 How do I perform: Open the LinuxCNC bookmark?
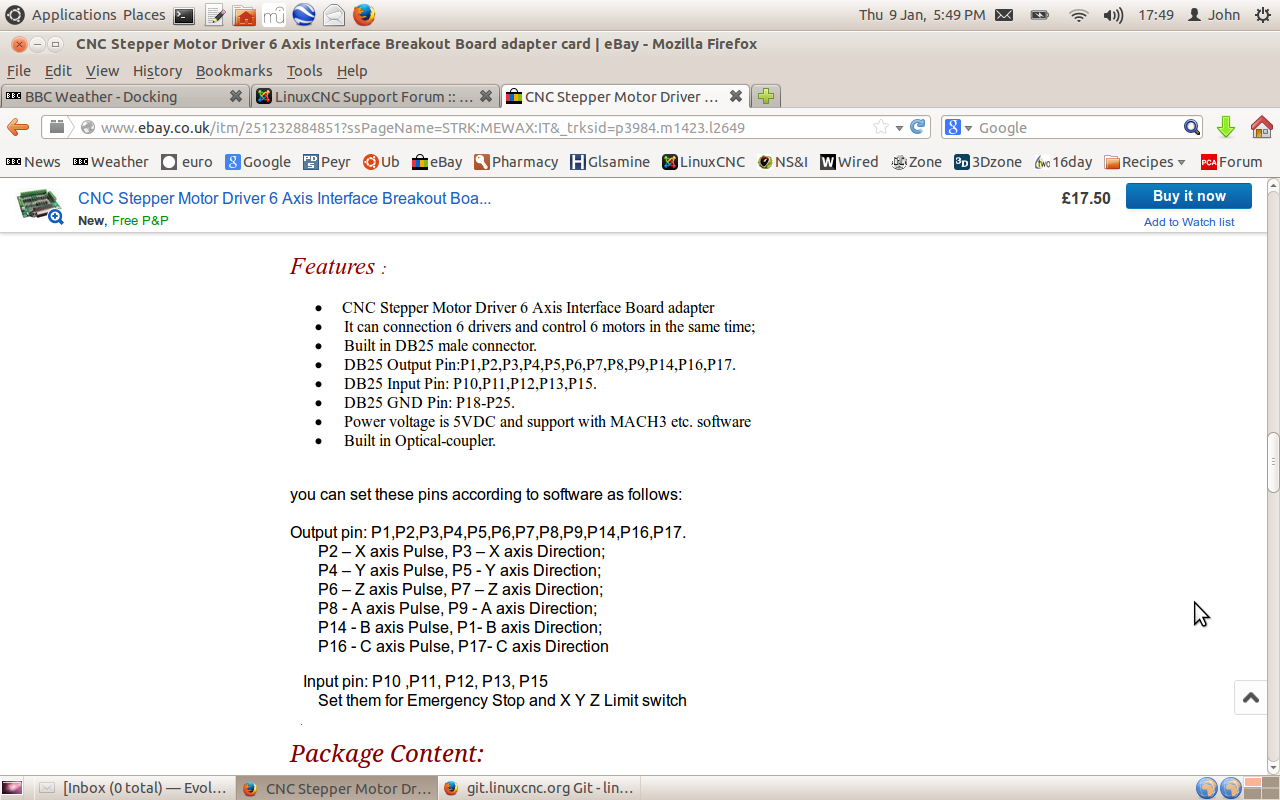click(x=704, y=162)
